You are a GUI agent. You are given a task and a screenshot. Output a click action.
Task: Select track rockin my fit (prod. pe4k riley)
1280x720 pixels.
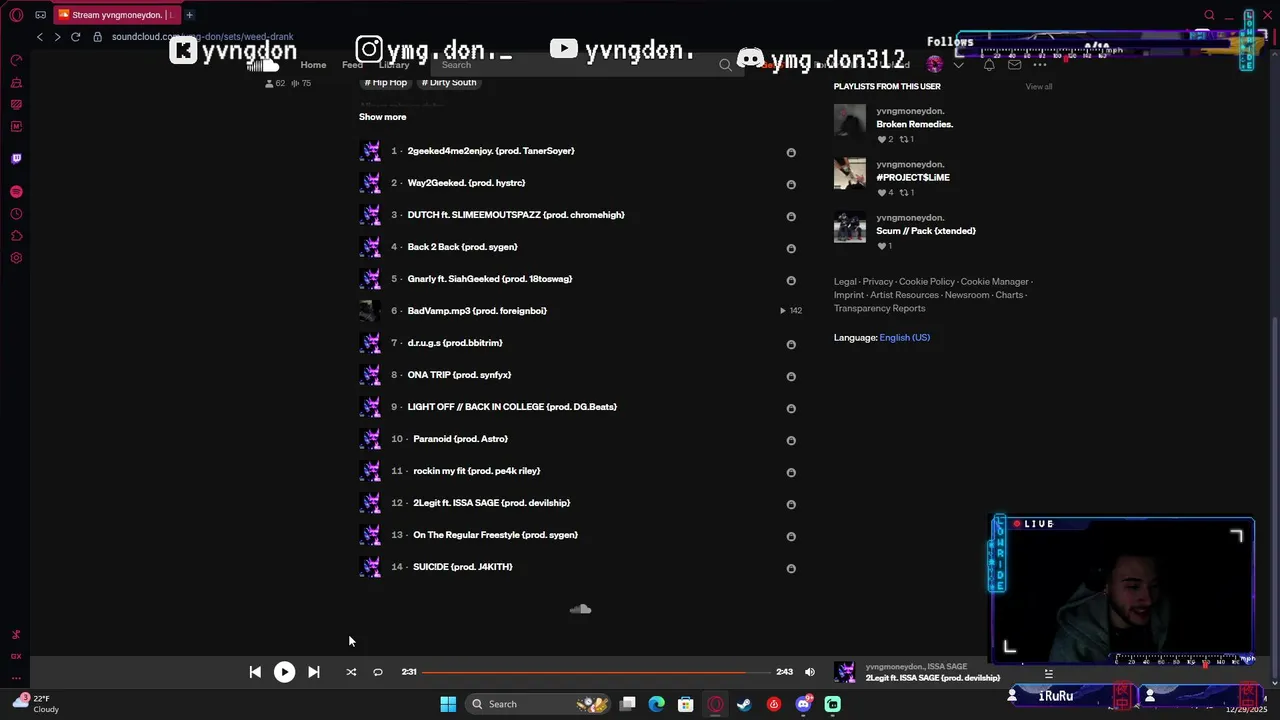pyautogui.click(x=476, y=471)
